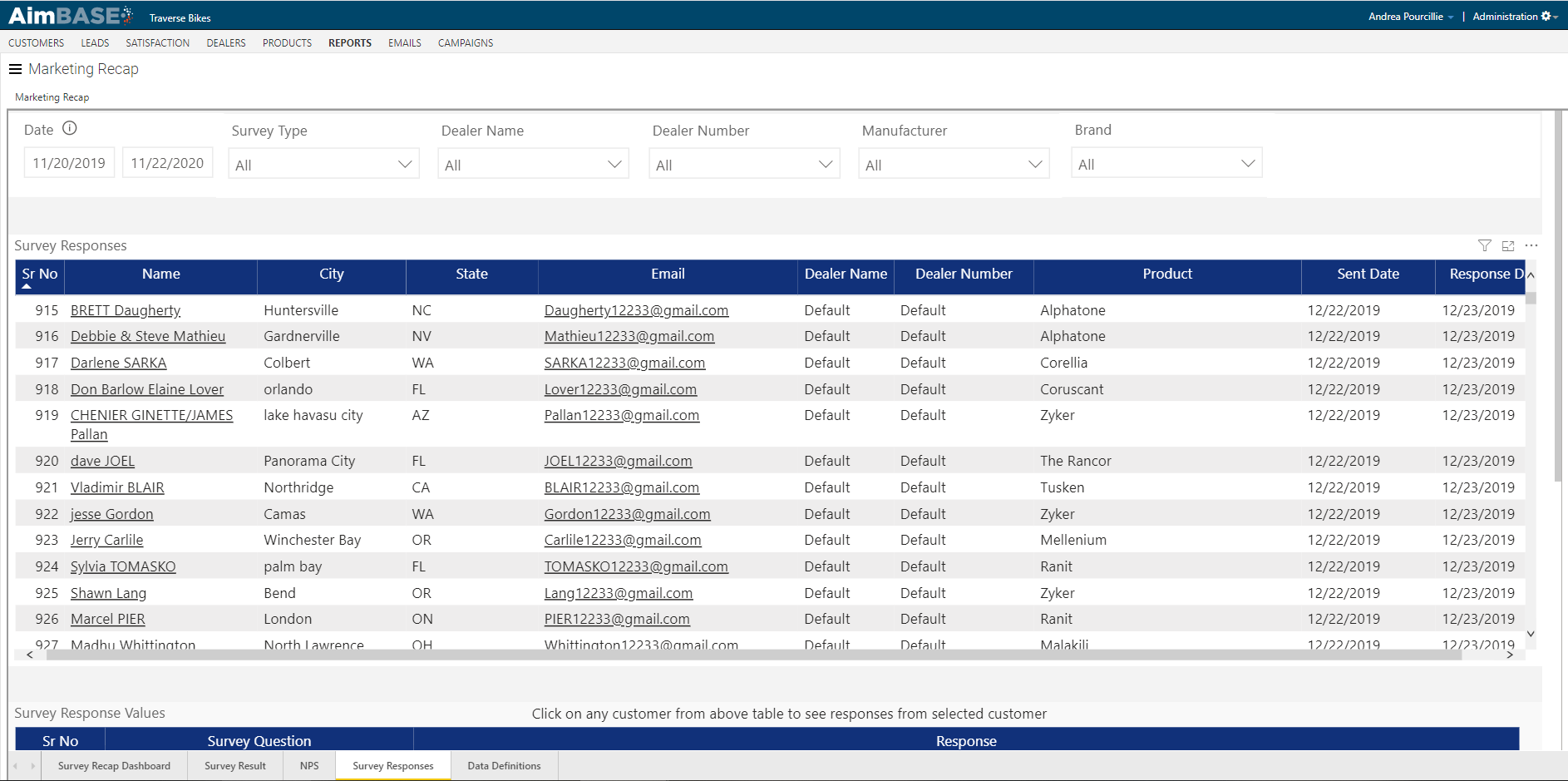Click the start date field showing 11/20/2019

[69, 162]
